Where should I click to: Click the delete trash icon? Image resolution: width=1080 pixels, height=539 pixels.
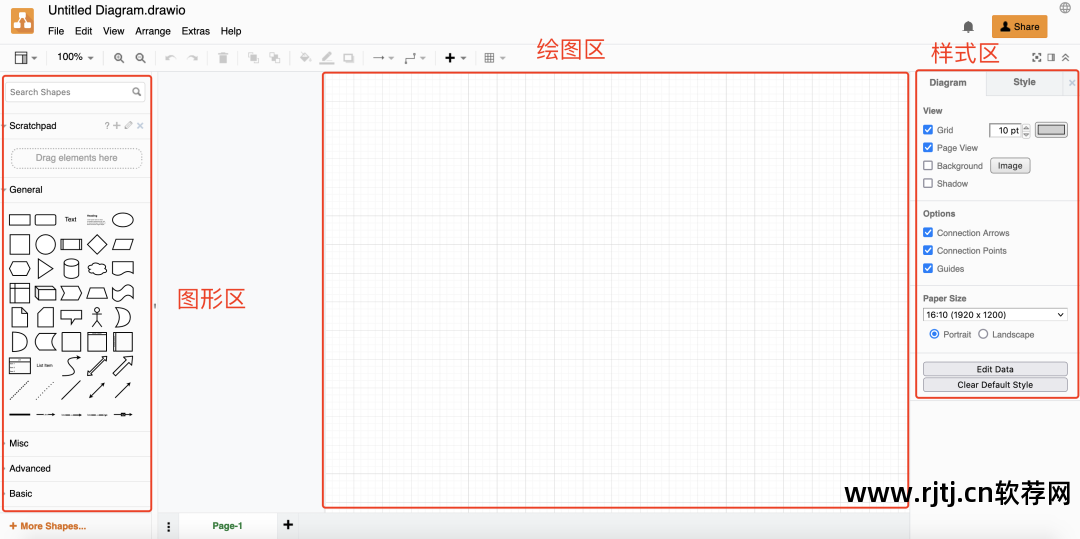(x=223, y=59)
